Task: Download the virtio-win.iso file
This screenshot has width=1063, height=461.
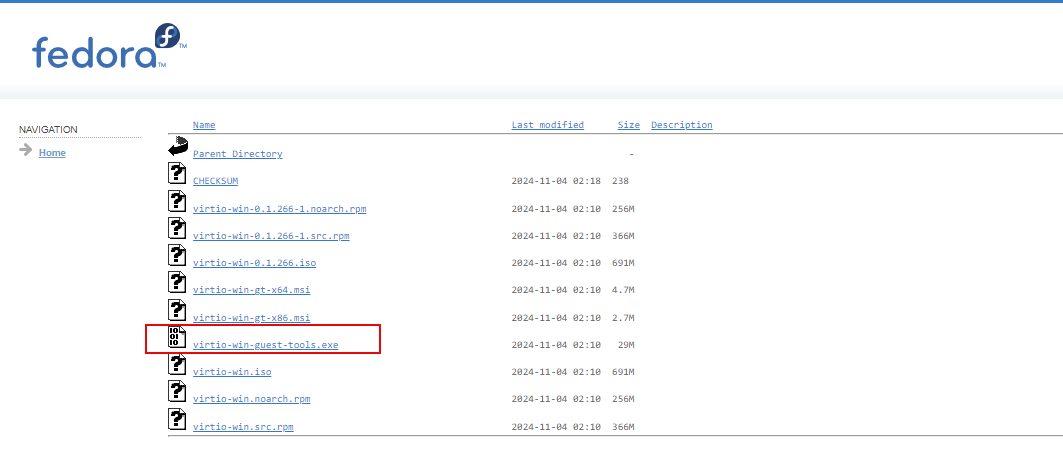Action: (x=231, y=372)
